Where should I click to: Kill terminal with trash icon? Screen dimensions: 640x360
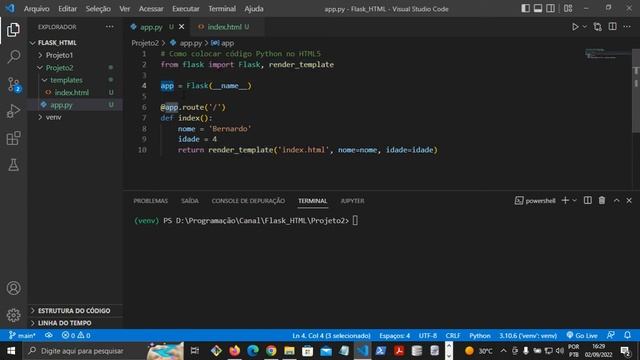602,200
